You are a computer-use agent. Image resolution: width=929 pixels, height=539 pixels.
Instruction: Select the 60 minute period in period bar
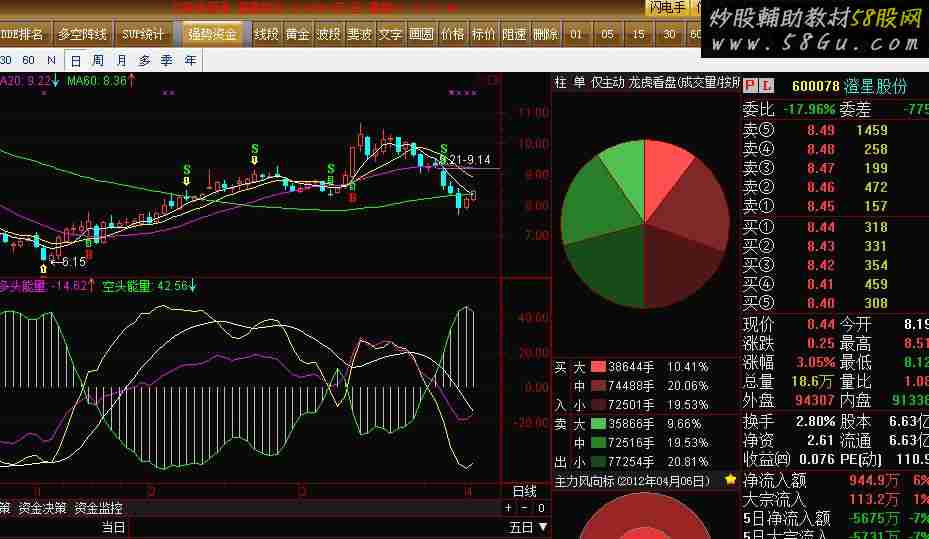click(x=28, y=60)
